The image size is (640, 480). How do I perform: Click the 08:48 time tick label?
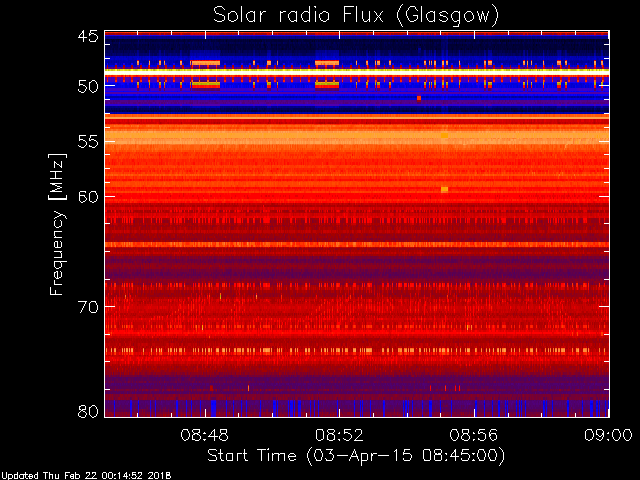204,435
